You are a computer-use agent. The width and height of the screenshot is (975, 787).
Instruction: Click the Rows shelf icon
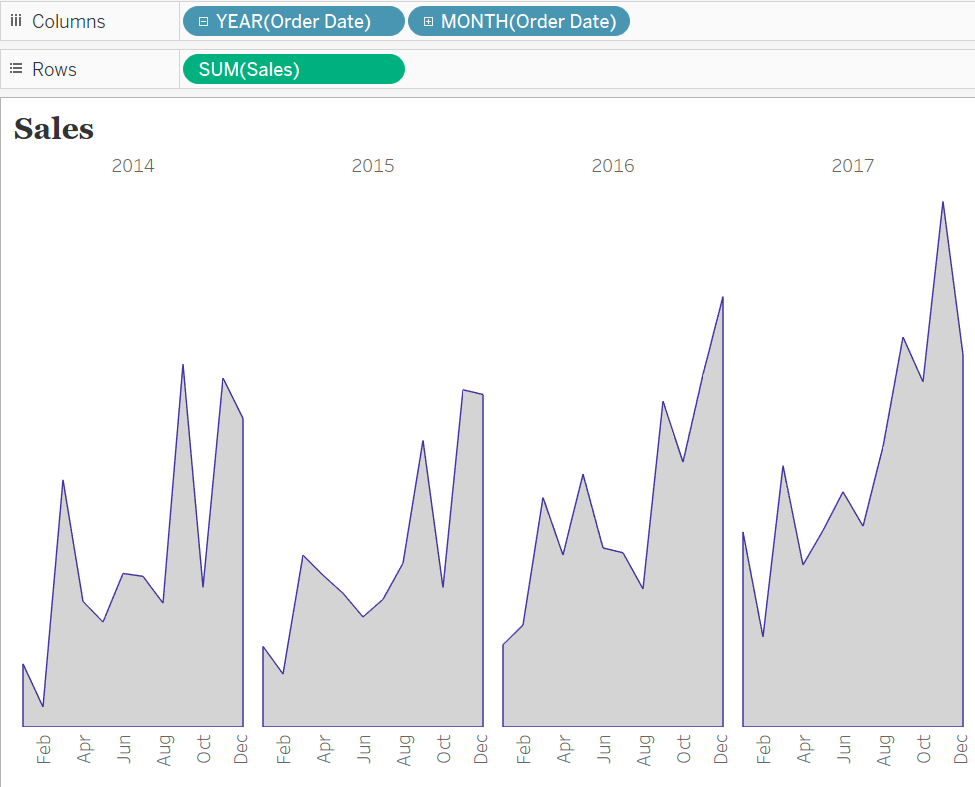14,68
